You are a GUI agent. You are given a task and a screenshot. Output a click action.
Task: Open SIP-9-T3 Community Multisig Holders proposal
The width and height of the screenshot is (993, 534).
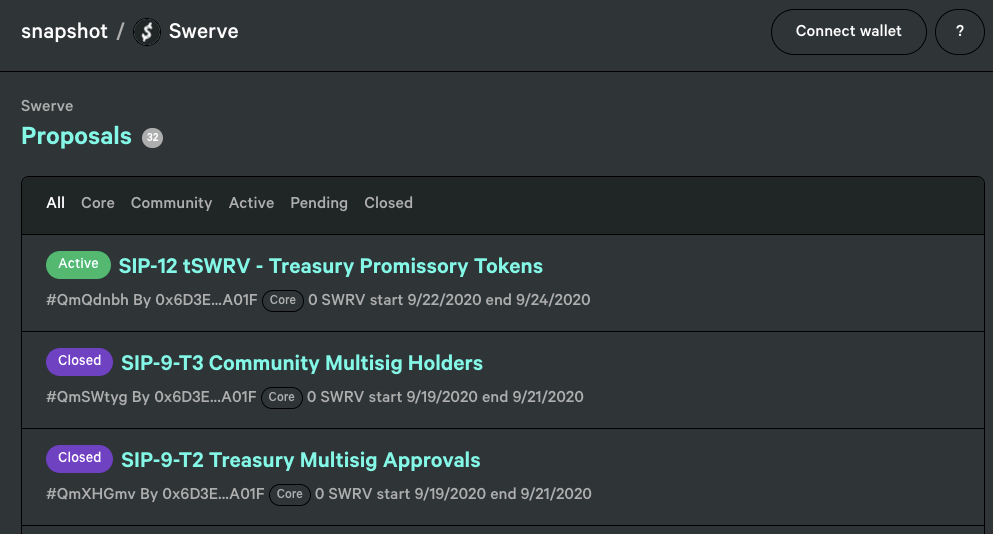[301, 363]
